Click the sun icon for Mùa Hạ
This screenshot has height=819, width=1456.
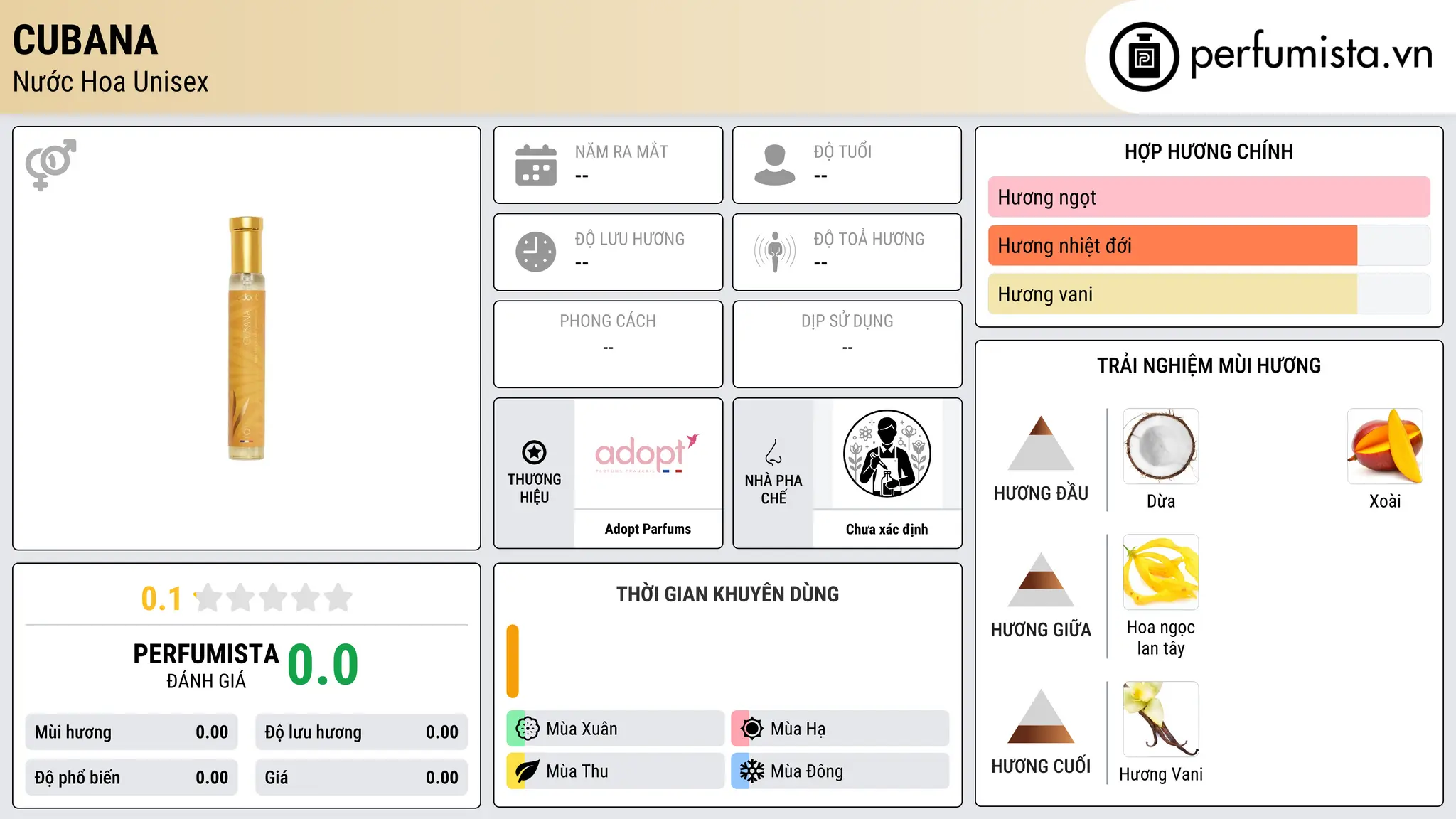point(752,729)
